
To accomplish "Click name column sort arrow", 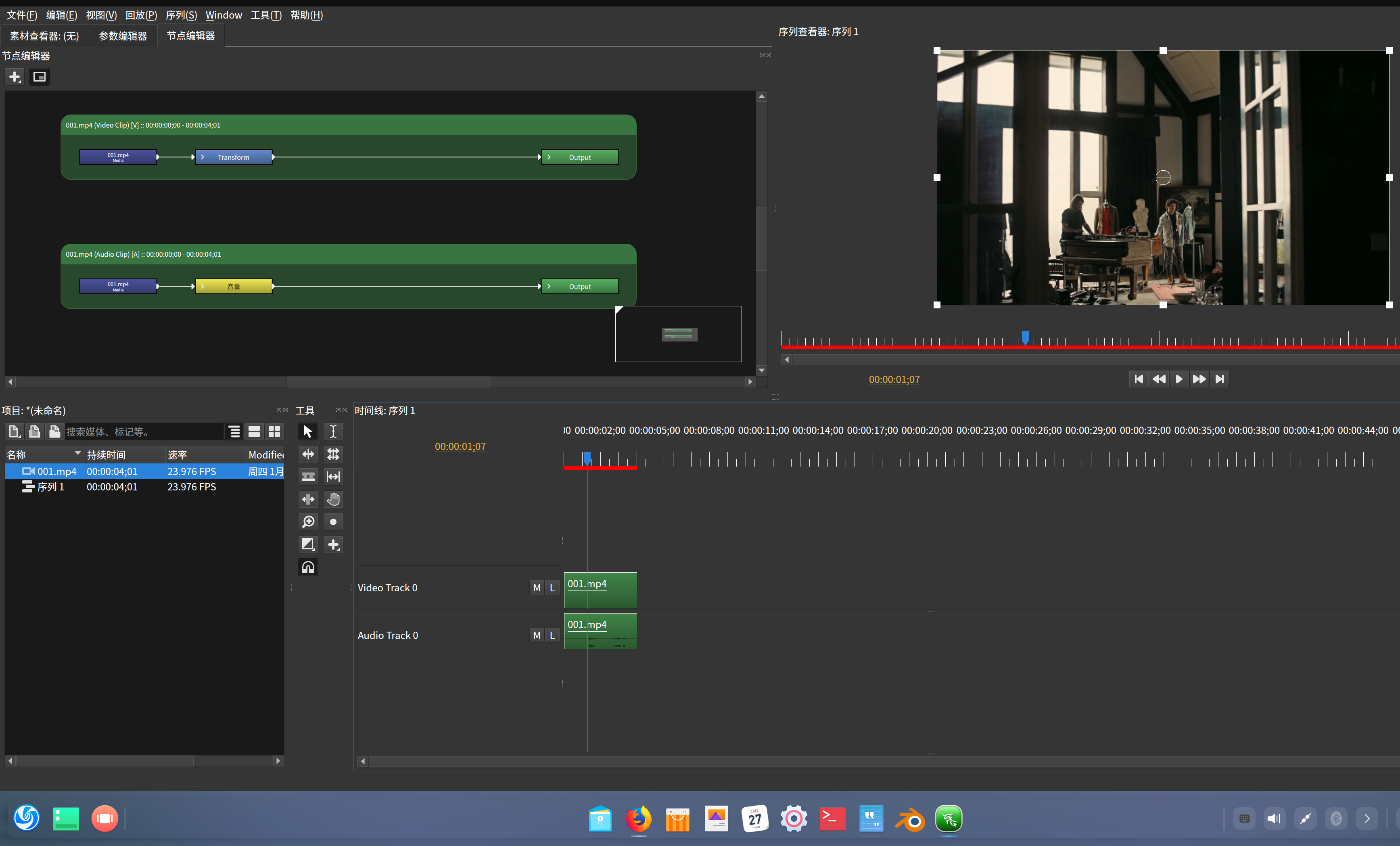I will tap(77, 454).
